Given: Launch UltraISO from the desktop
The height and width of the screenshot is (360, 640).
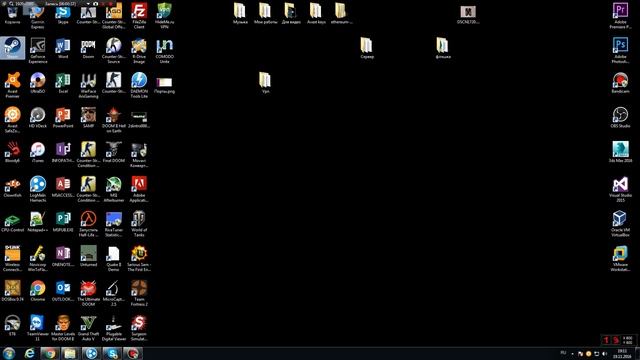Looking at the screenshot, I should [x=38, y=83].
